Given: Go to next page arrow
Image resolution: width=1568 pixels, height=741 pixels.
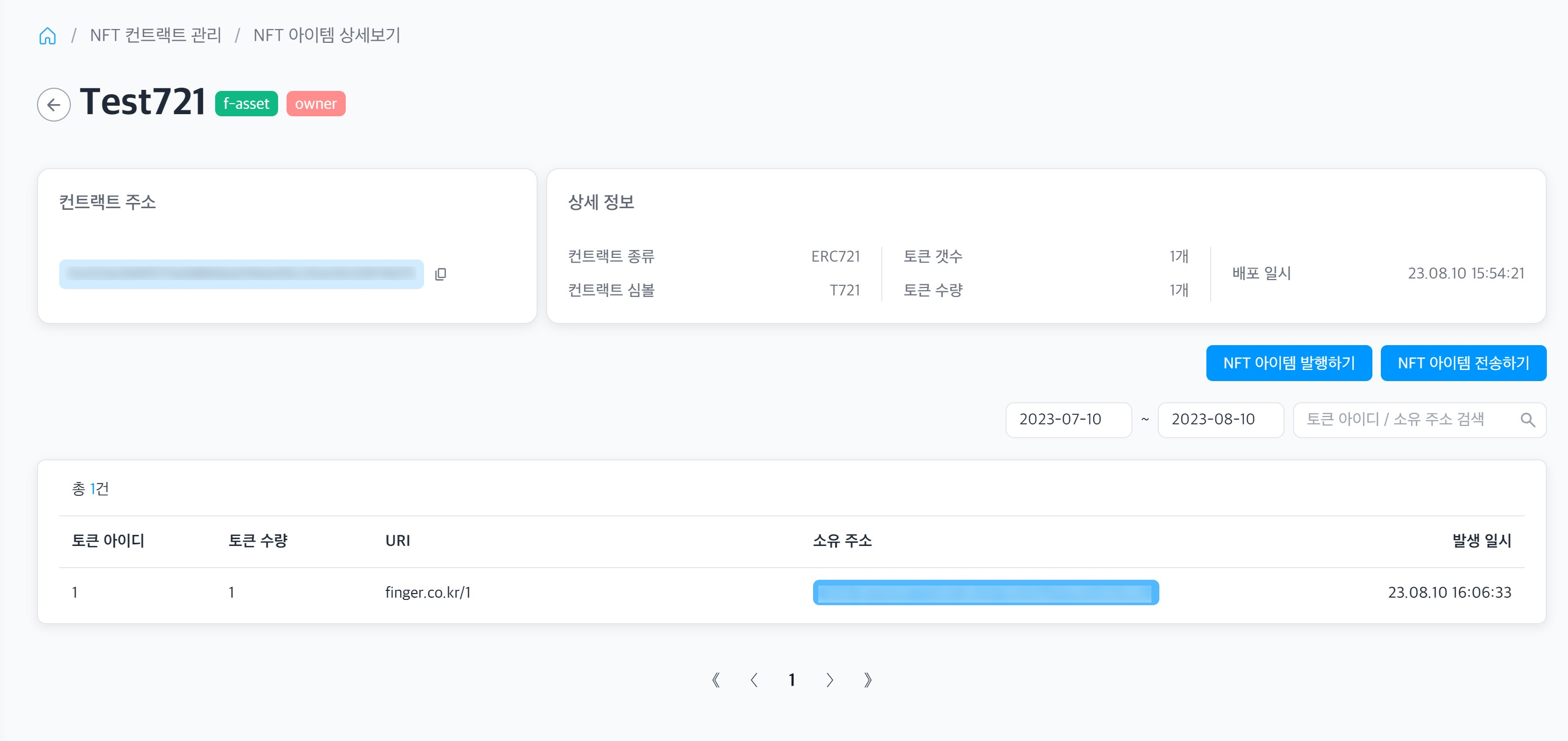Looking at the screenshot, I should [829, 680].
